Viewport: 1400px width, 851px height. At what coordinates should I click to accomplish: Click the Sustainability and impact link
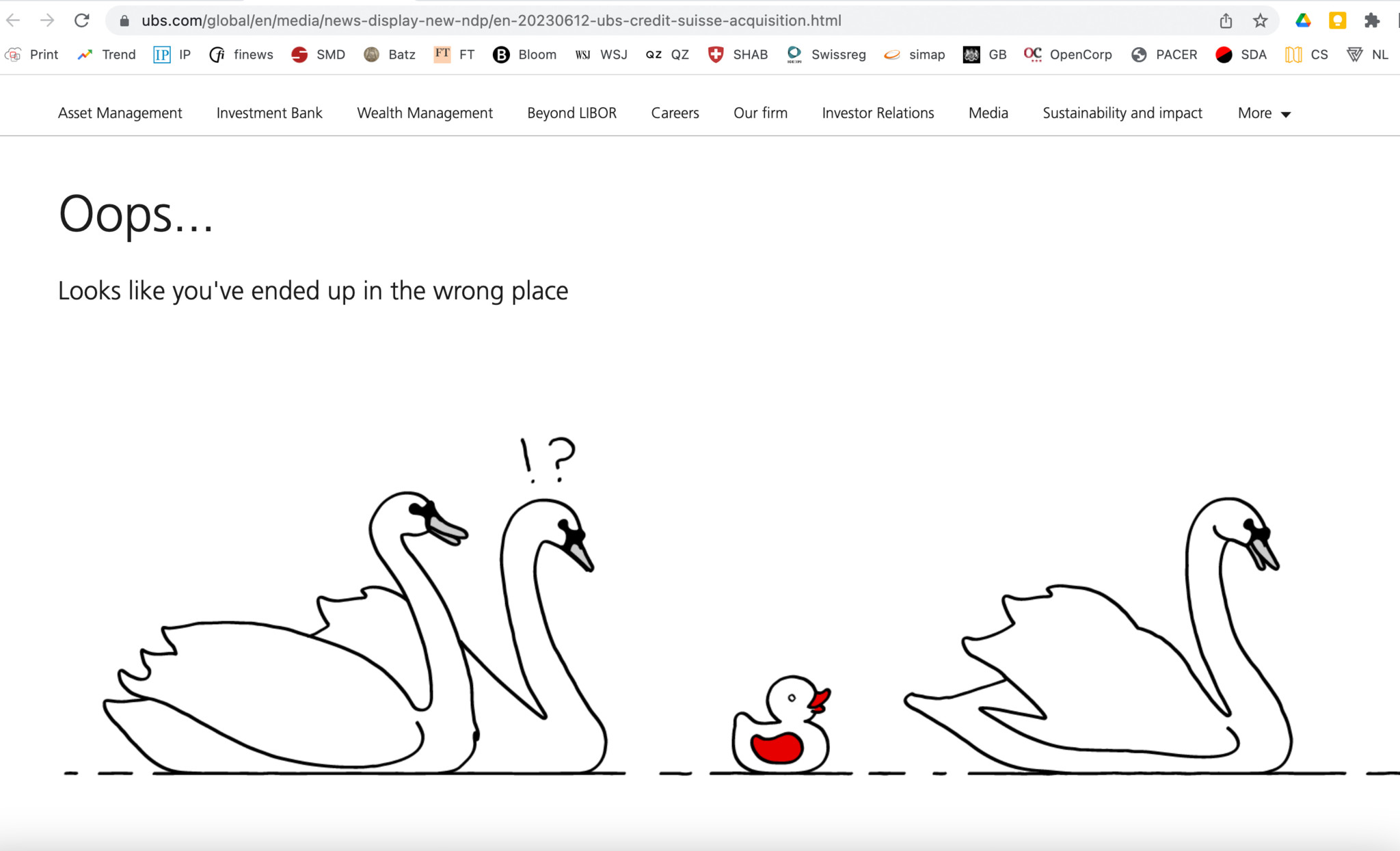(1122, 113)
